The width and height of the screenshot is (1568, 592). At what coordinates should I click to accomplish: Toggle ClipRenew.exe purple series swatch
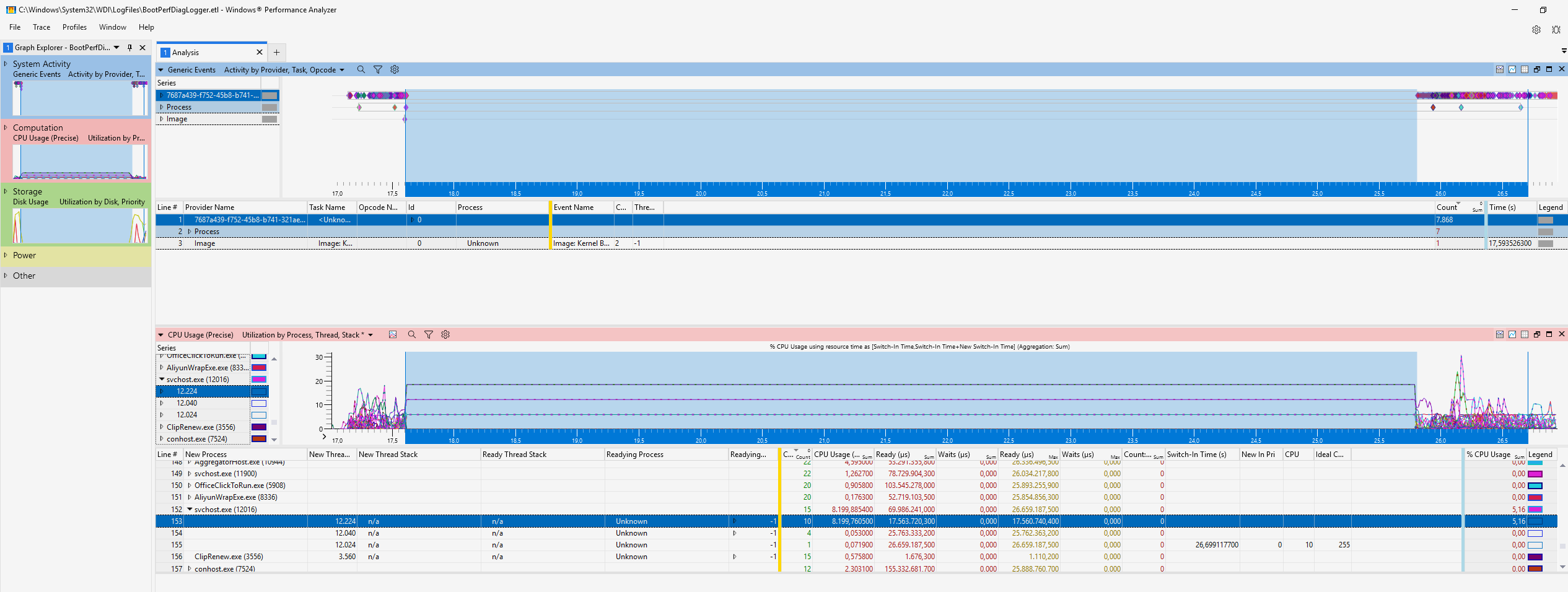pos(259,427)
